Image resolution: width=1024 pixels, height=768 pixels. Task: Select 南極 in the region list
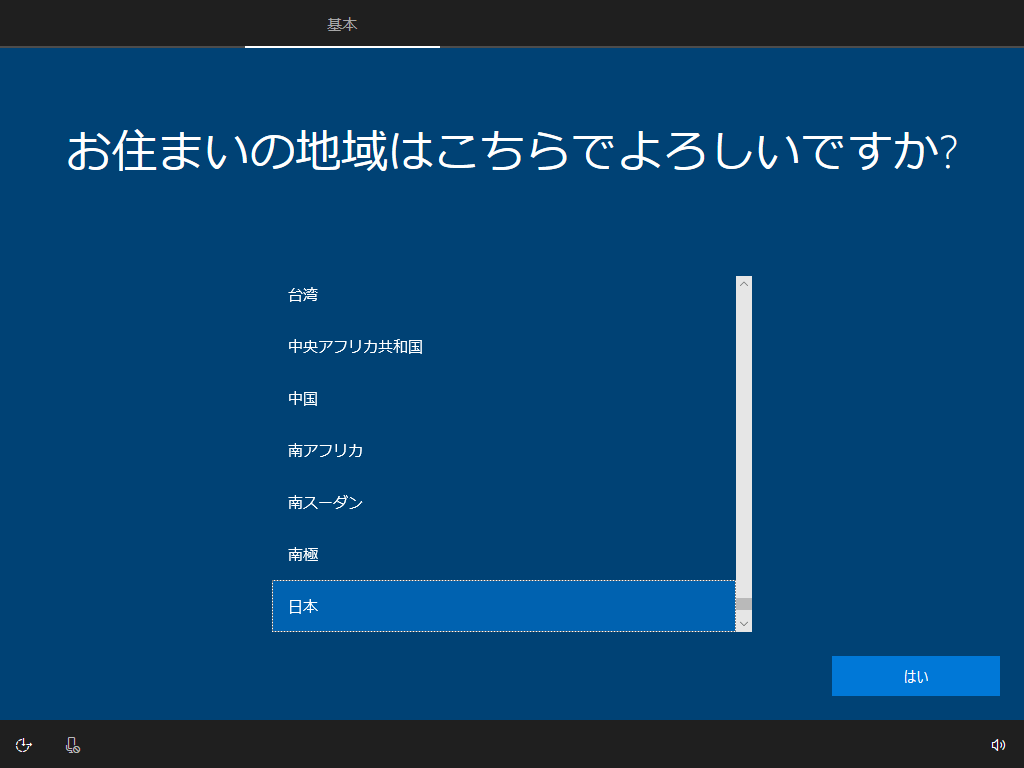[x=503, y=554]
